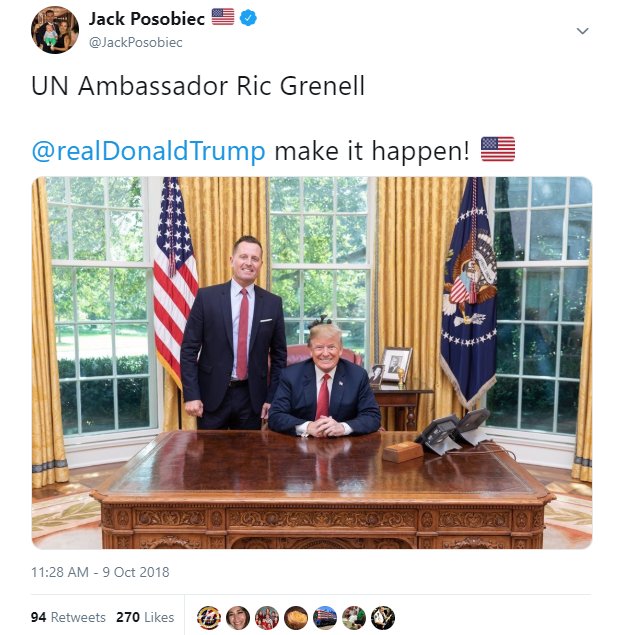
Task: Open the second liker avatar showing a woman's face
Action: (x=238, y=618)
